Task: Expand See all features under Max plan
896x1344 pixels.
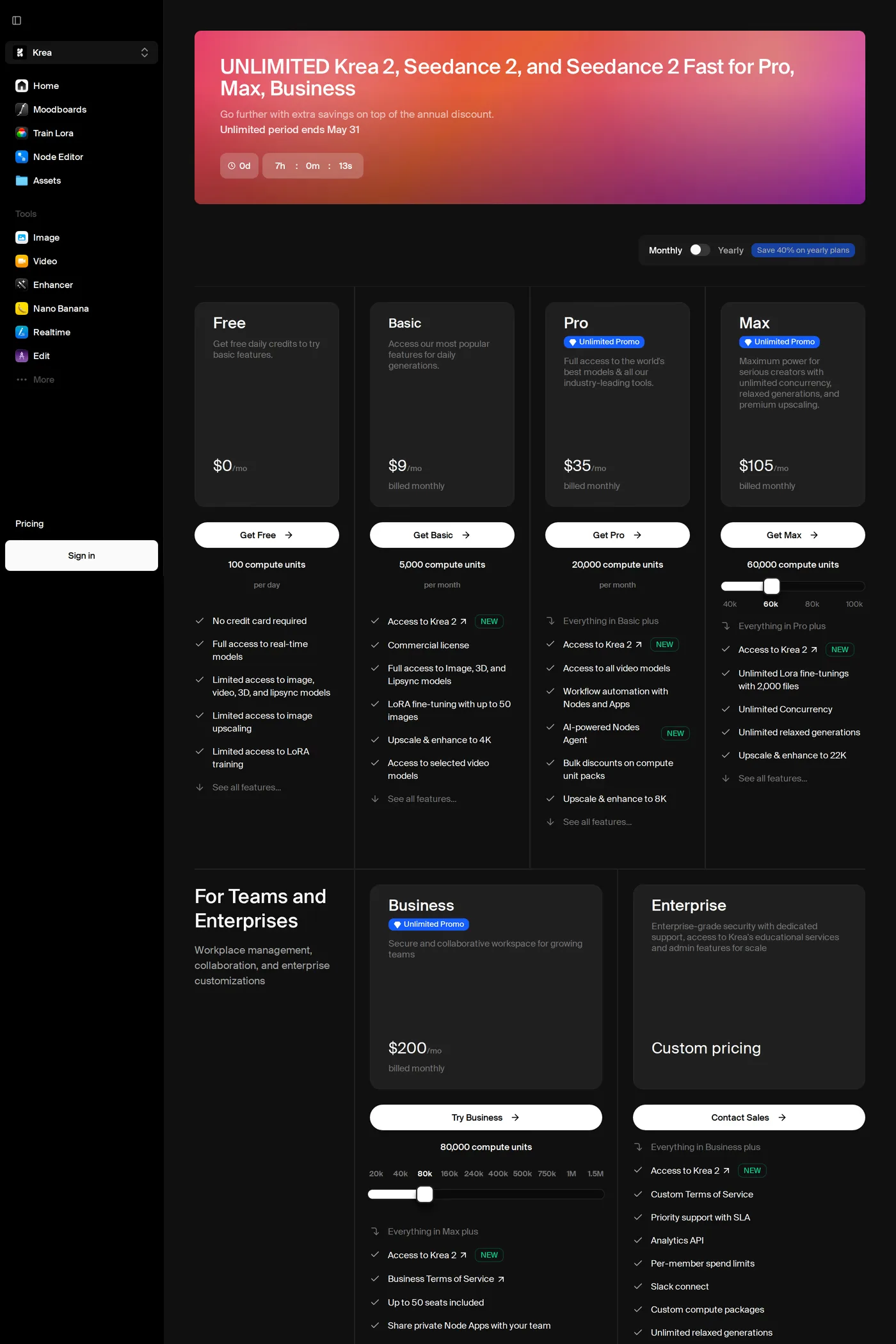Action: point(772,778)
